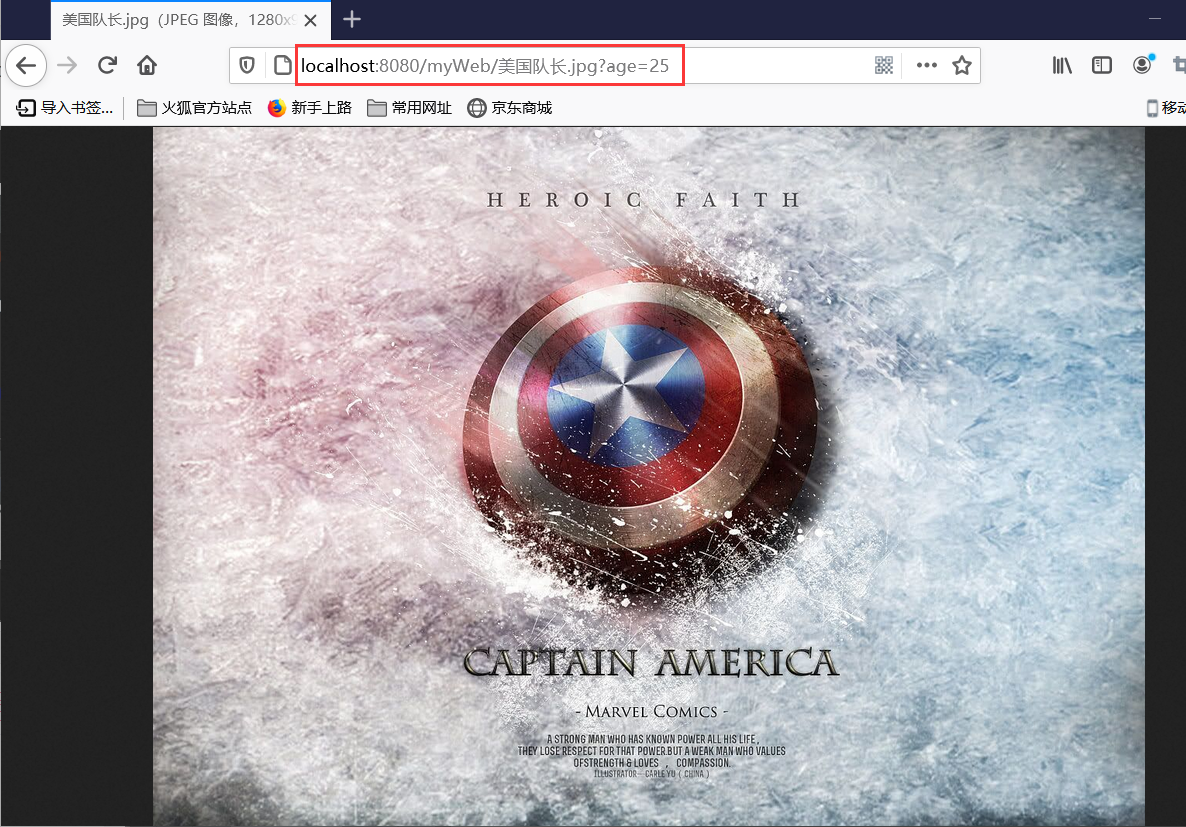The image size is (1186, 827).
Task: Click the forward navigation arrow
Action: (67, 66)
